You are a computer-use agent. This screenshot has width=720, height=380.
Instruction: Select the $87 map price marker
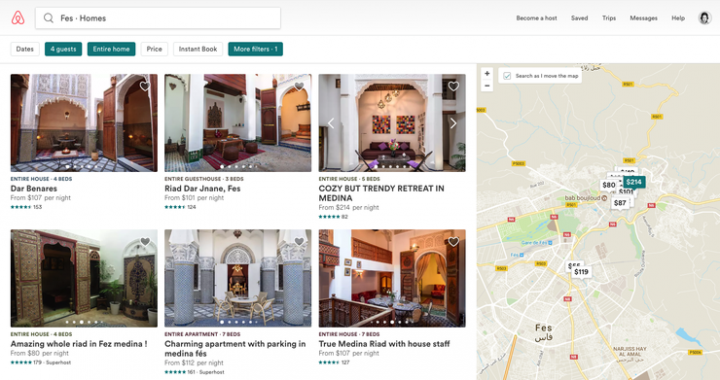coord(620,203)
